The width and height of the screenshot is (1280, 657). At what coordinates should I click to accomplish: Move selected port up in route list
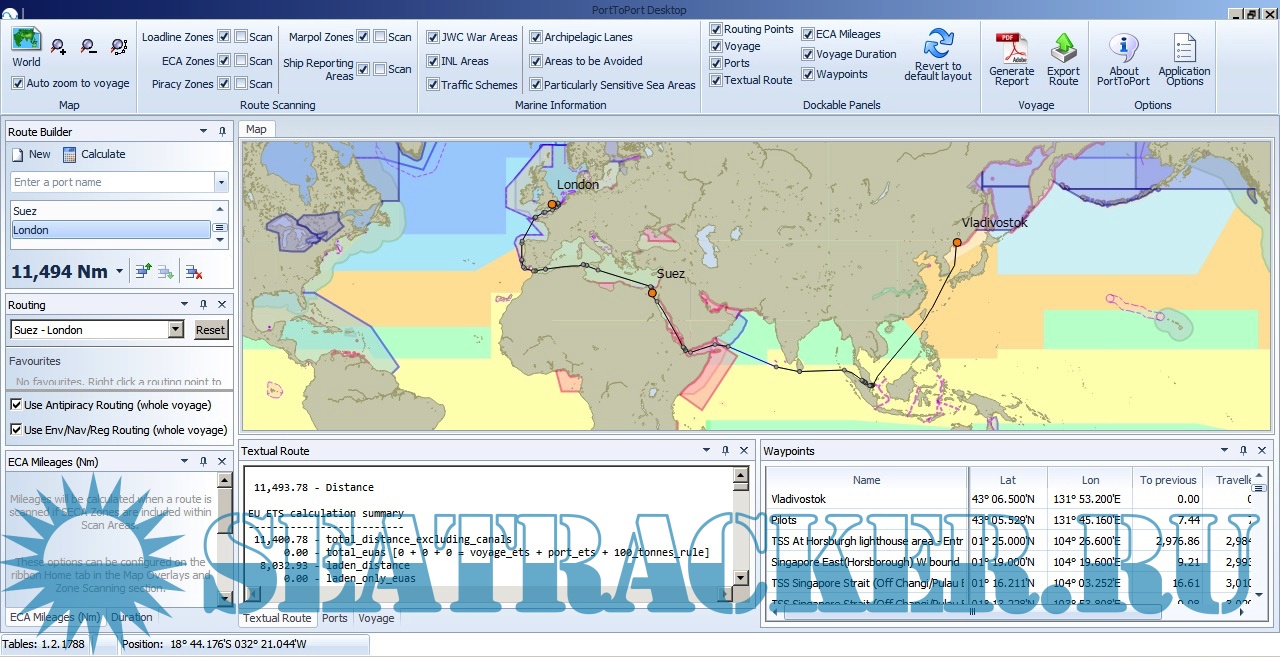tap(143, 271)
